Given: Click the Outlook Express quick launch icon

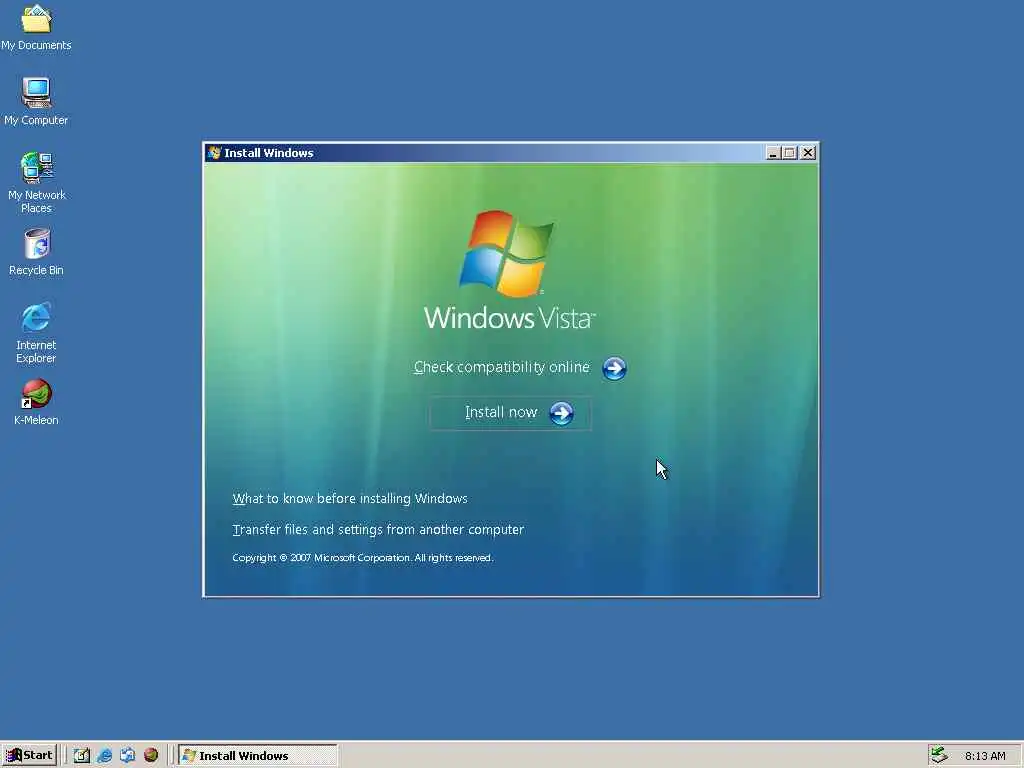Looking at the screenshot, I should (x=127, y=756).
